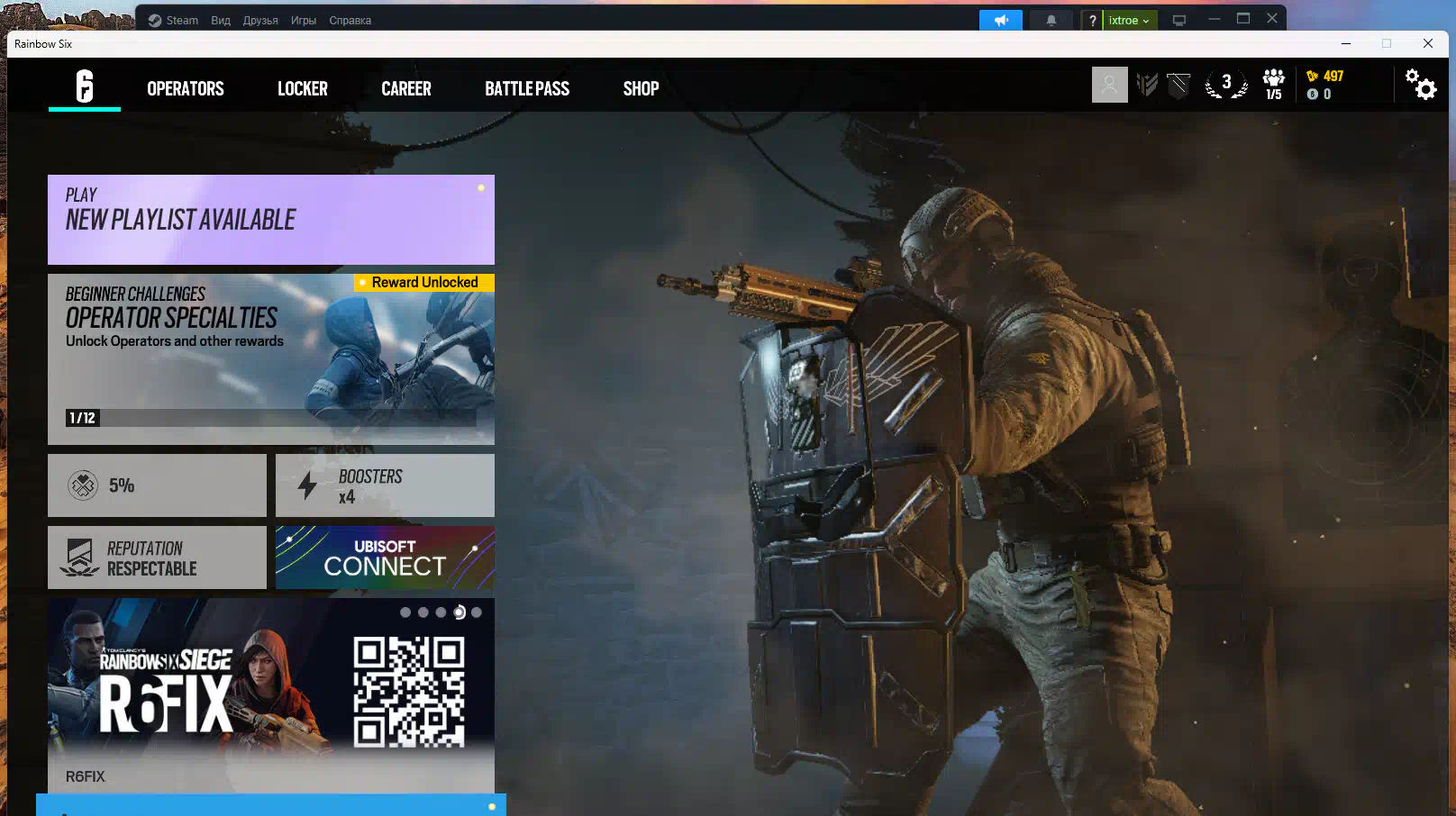Switch to the LOCKER tab

pos(303,88)
